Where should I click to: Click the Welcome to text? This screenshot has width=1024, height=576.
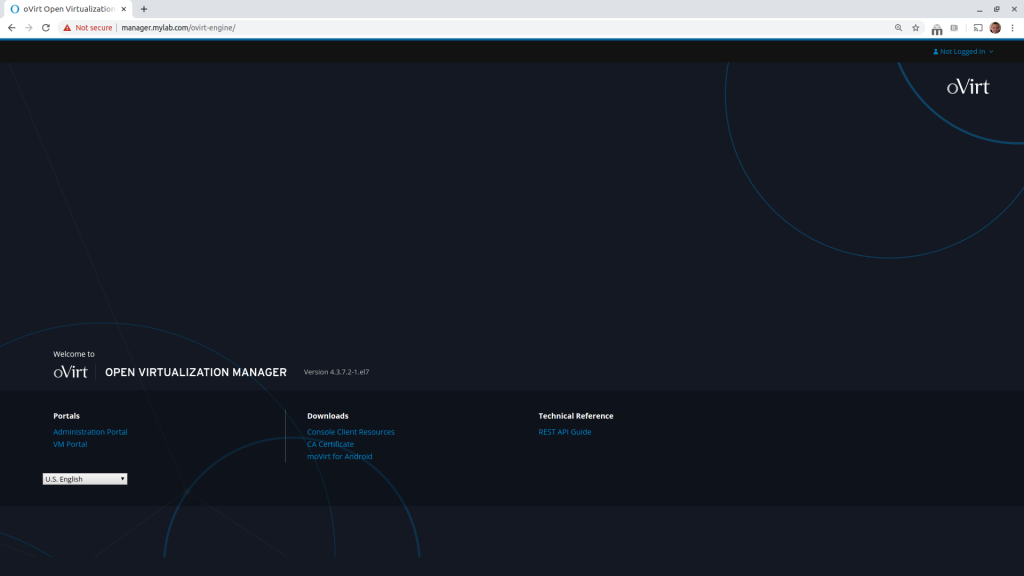pyautogui.click(x=74, y=354)
